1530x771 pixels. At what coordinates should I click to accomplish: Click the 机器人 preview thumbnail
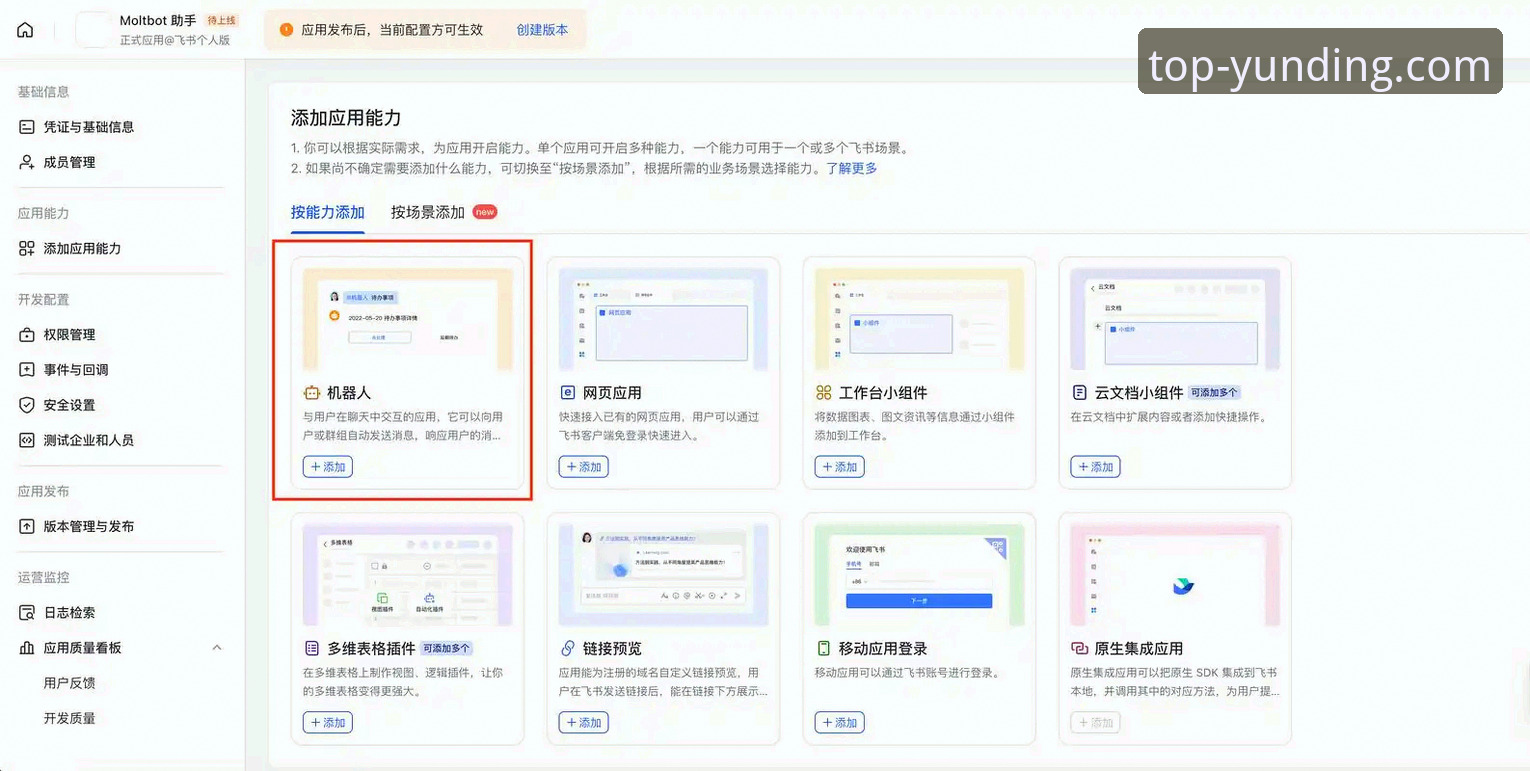(408, 319)
